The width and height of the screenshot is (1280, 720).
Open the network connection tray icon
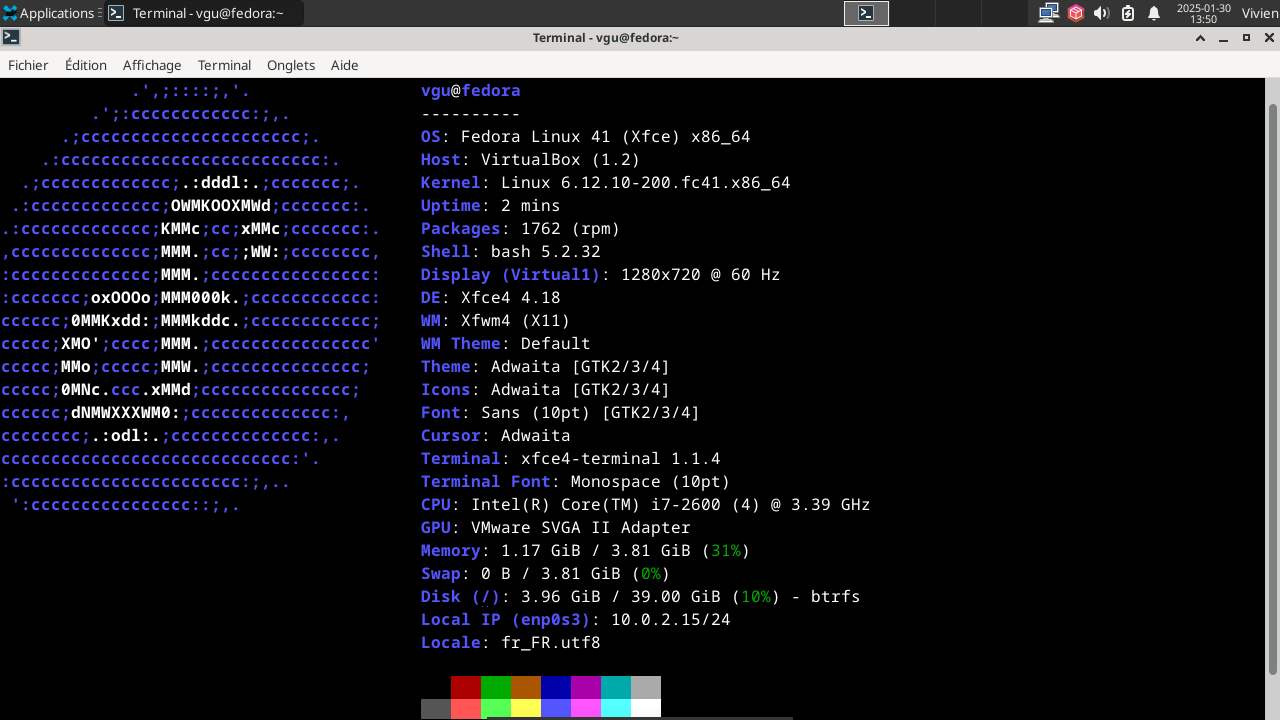click(x=1049, y=13)
